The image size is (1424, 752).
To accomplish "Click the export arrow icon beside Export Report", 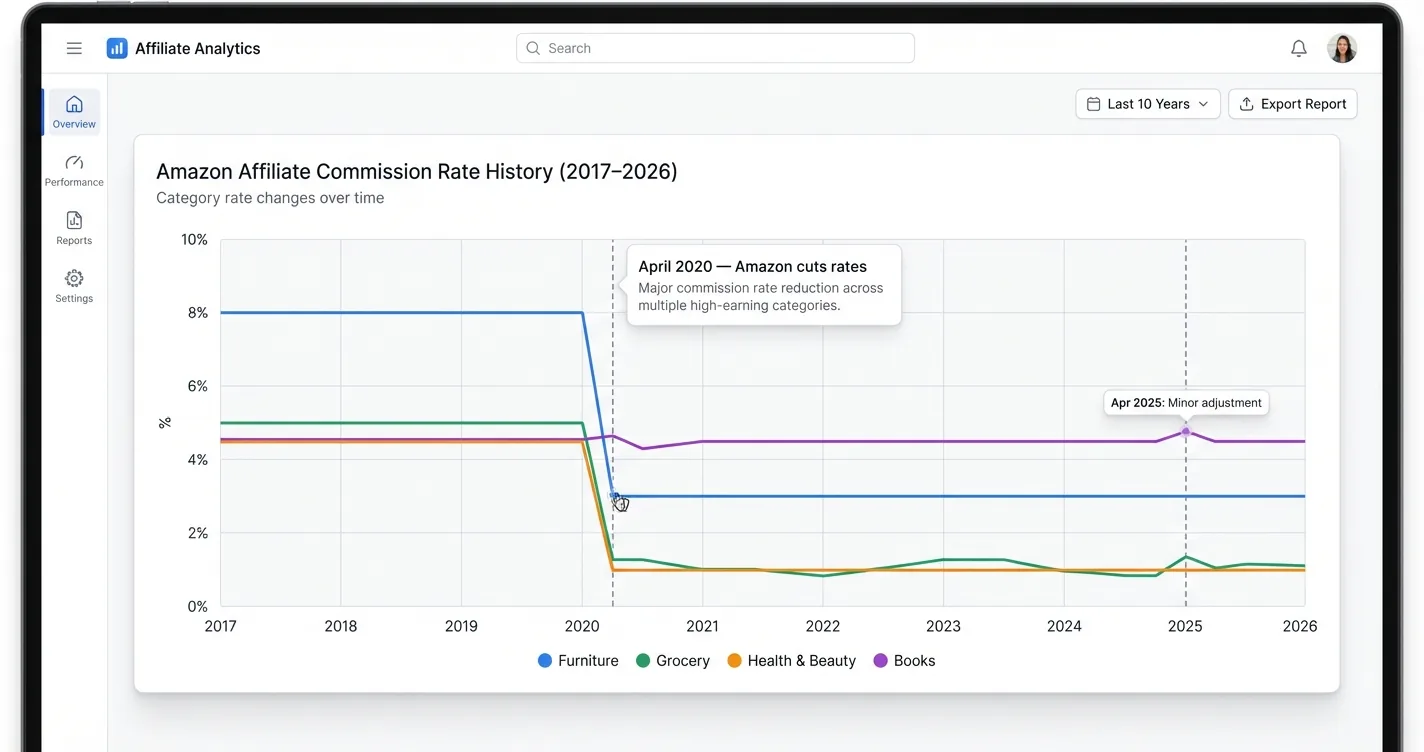I will coord(1246,103).
